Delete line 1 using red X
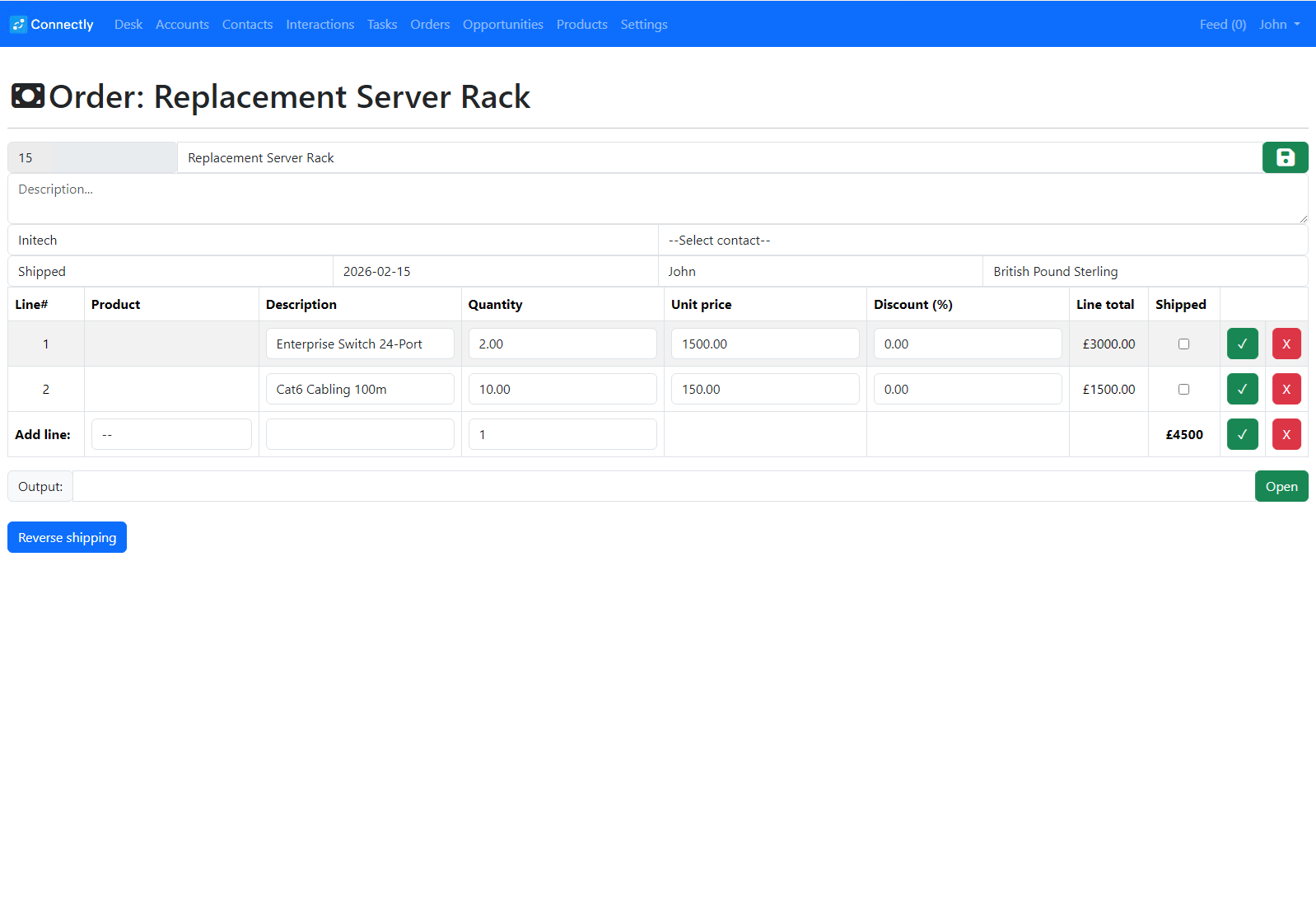The height and width of the screenshot is (912, 1316). 1286,344
